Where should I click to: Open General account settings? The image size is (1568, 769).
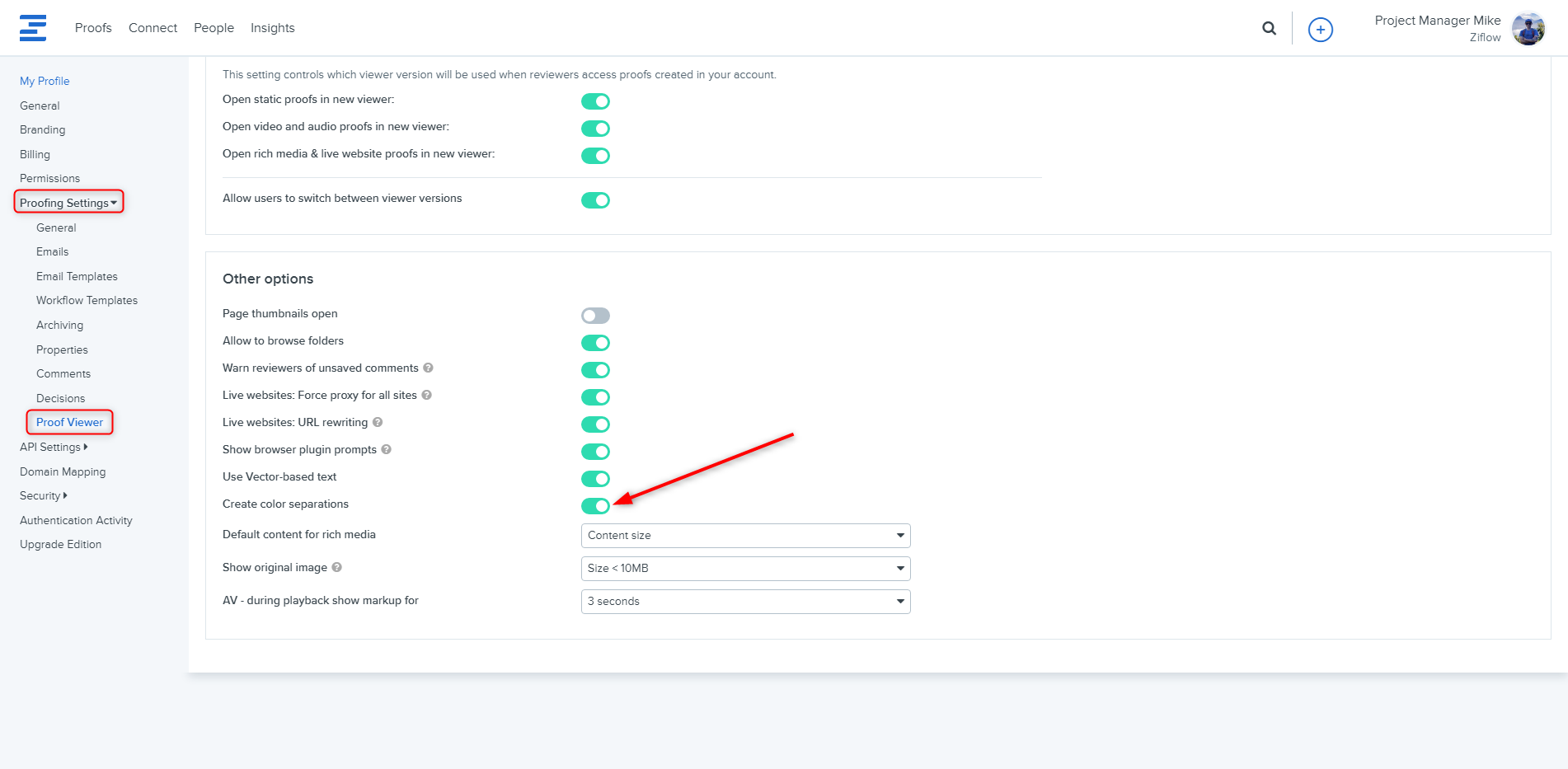(40, 106)
